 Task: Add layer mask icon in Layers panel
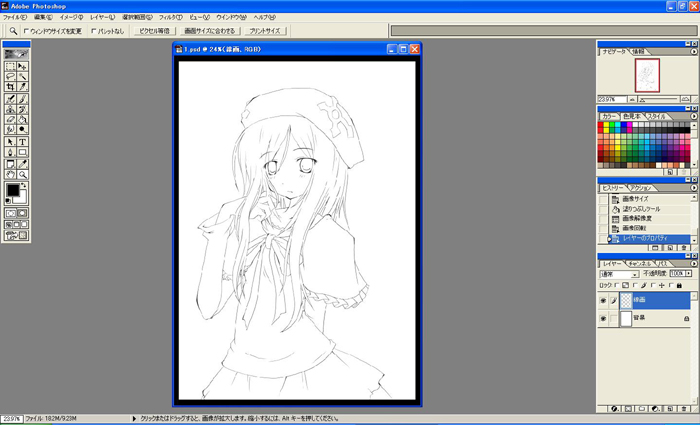(x=628, y=408)
